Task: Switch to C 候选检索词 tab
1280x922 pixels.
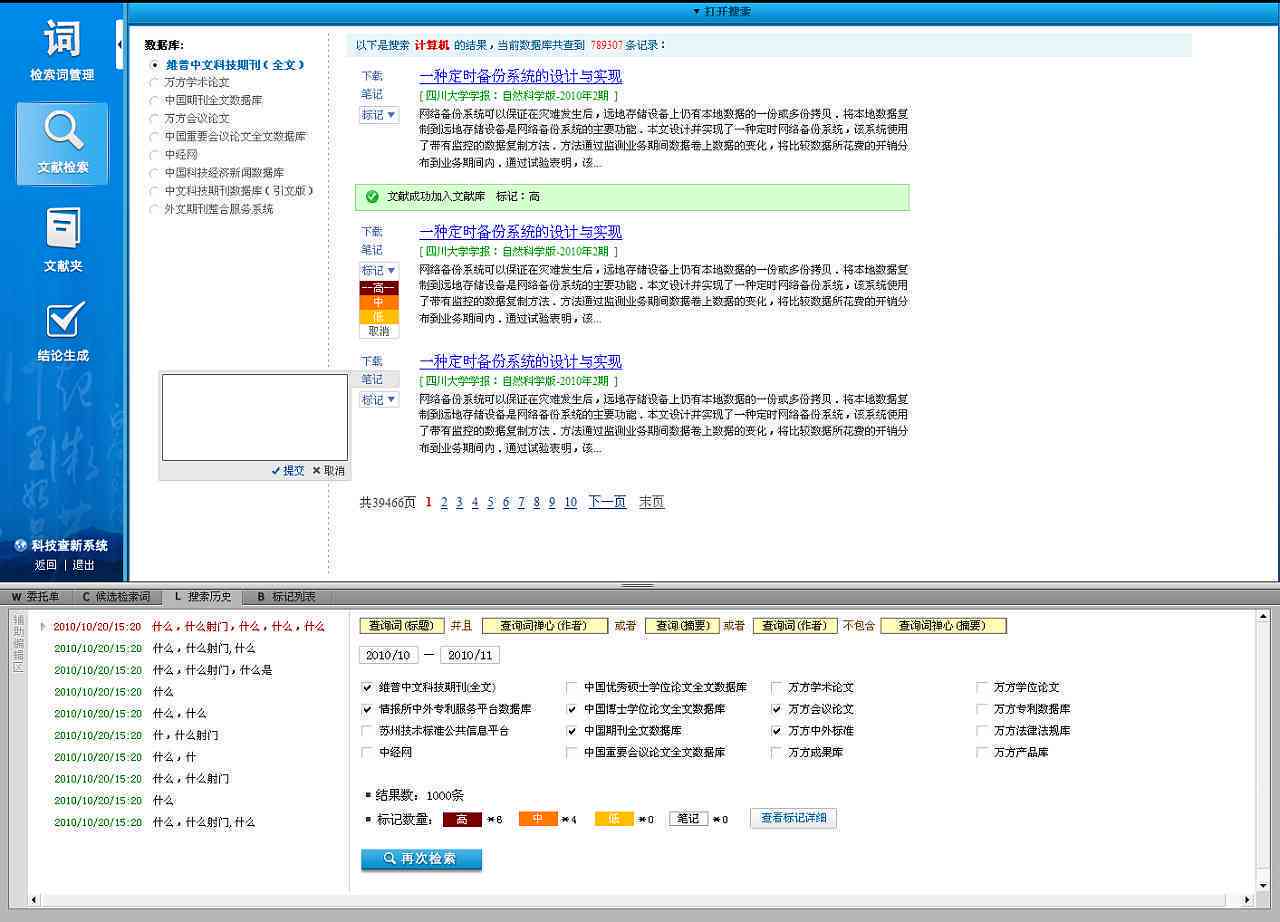Action: [116, 597]
